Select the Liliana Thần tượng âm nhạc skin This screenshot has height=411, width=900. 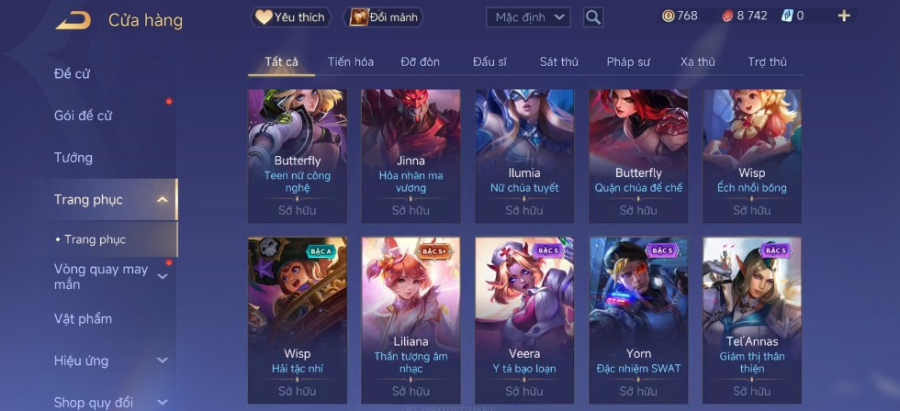pos(410,320)
